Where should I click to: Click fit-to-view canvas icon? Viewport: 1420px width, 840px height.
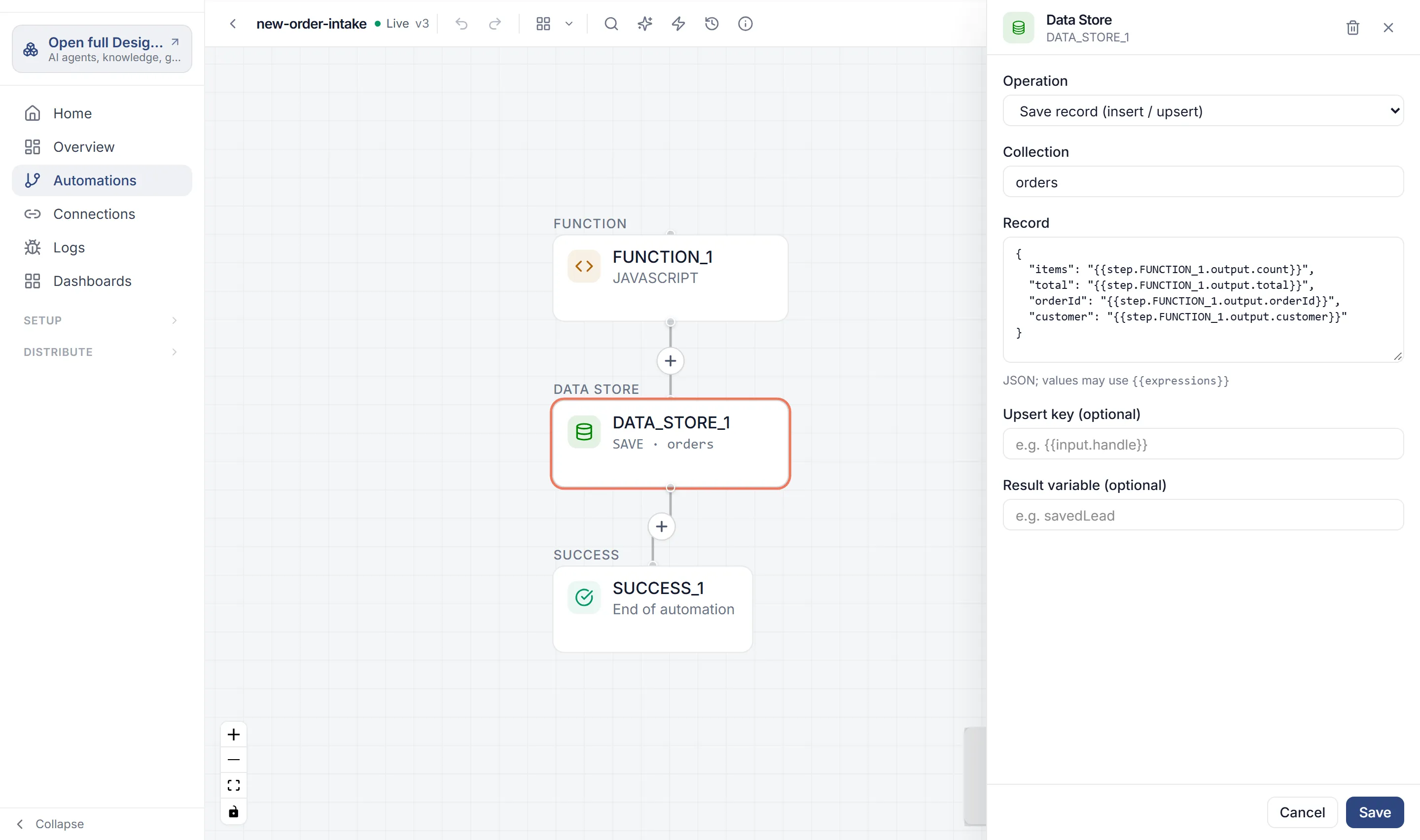tap(233, 786)
